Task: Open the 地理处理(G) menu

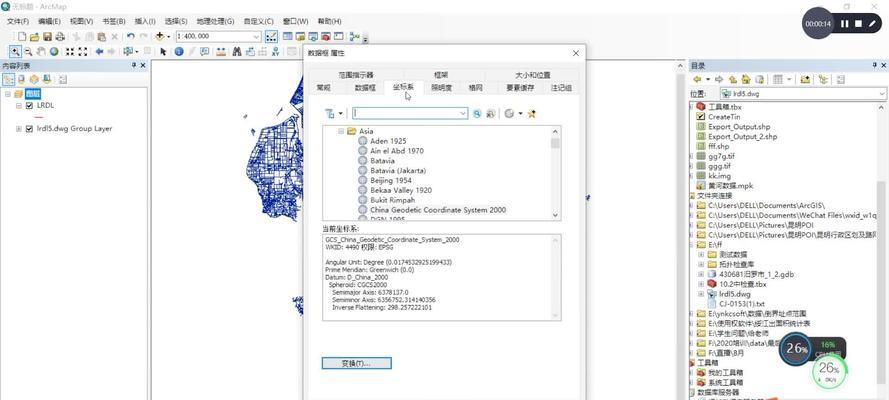Action: tap(215, 21)
